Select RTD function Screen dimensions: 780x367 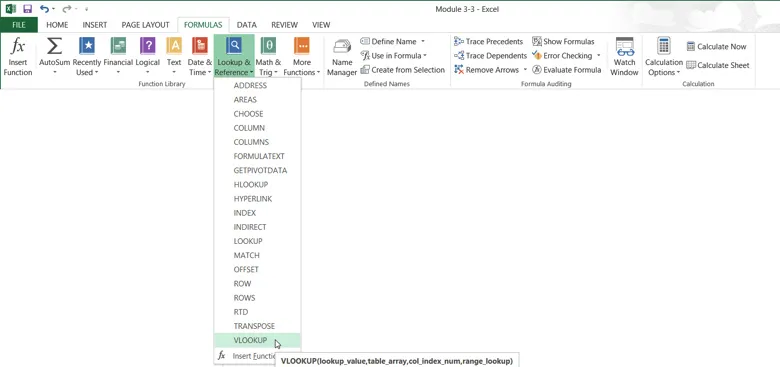click(257, 312)
